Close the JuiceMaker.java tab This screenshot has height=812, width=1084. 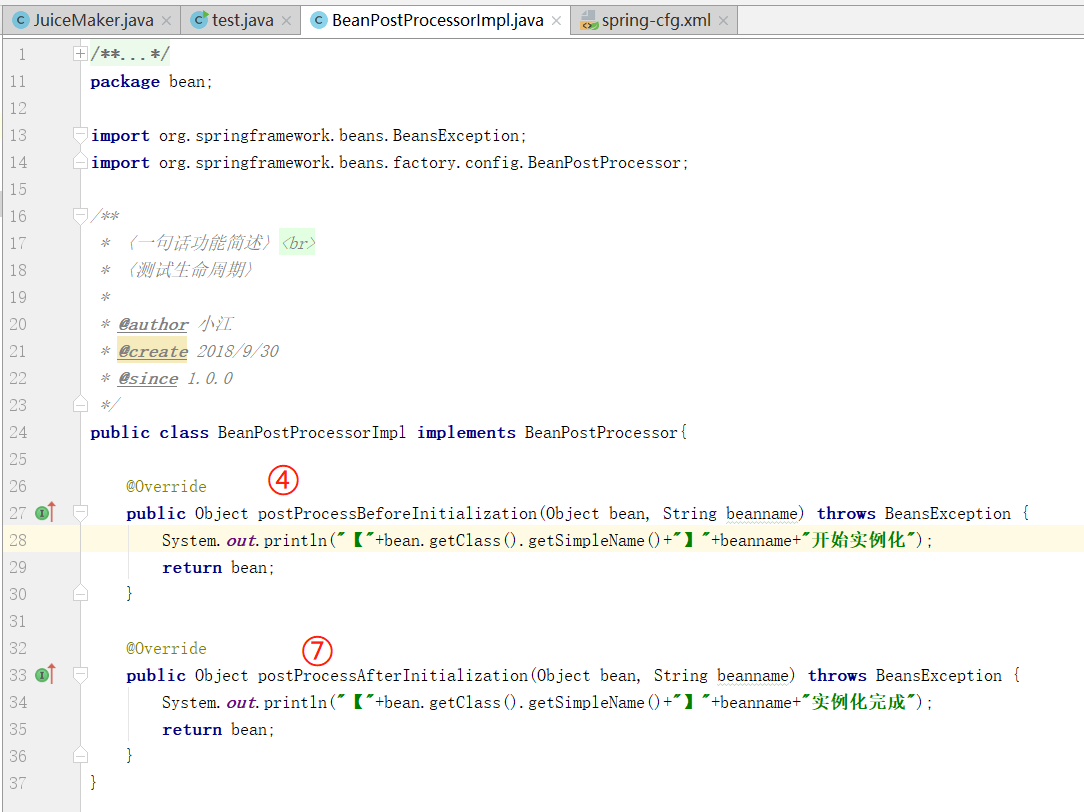point(166,21)
